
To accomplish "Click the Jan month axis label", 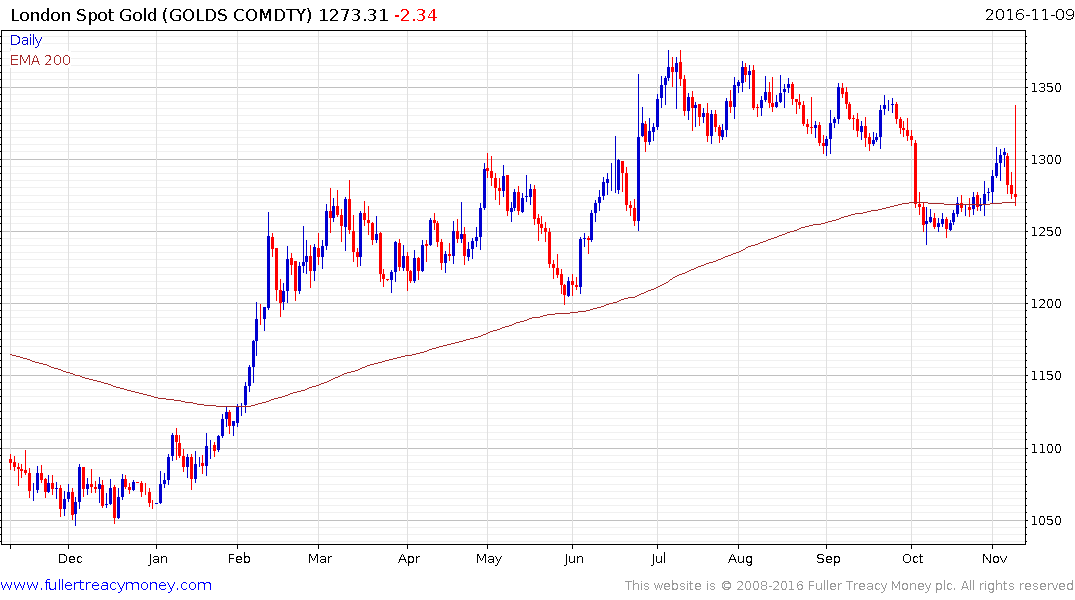I will pos(158,559).
